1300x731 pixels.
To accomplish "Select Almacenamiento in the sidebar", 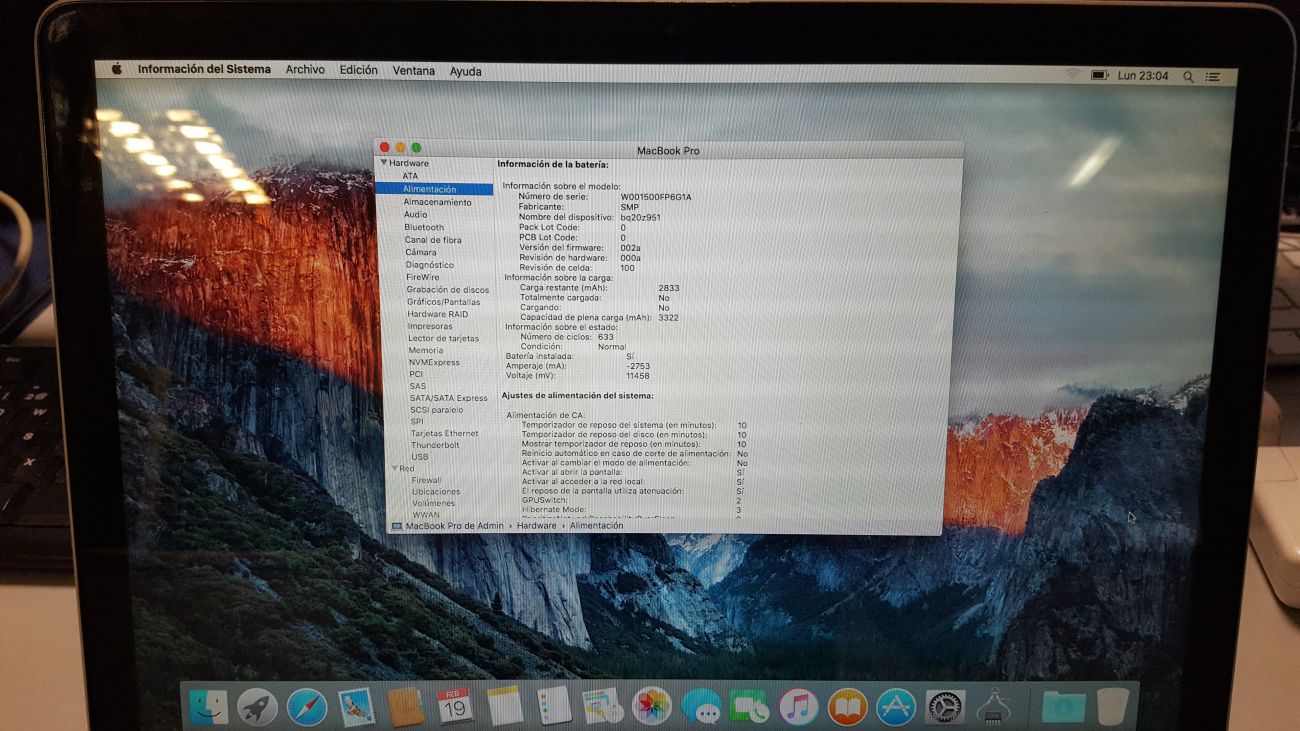I will [x=437, y=202].
